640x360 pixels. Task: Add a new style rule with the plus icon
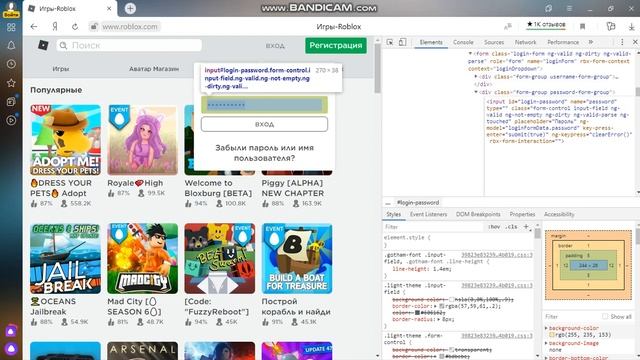point(526,227)
